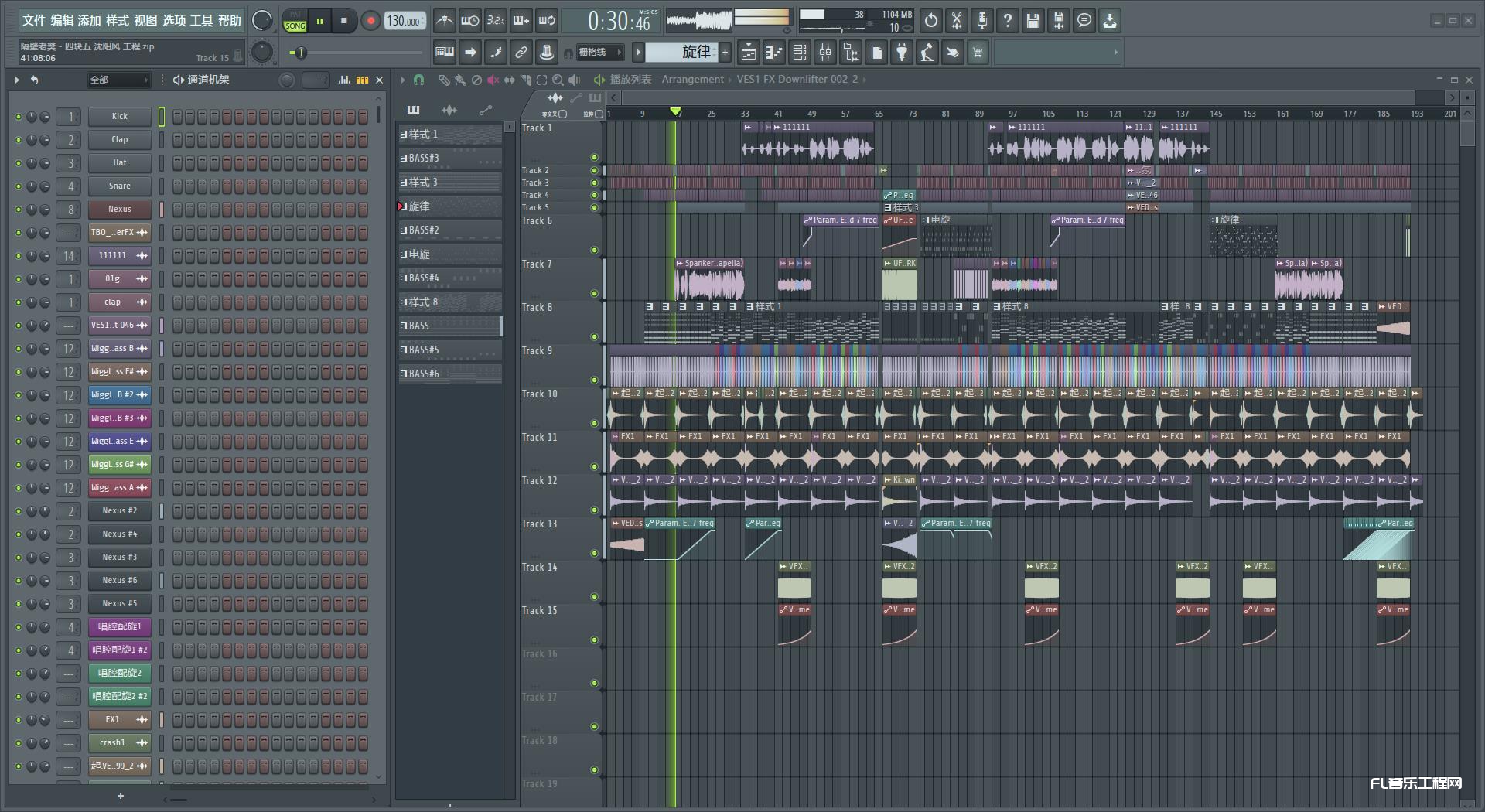Toggle Track 1 mute LED in the playlist

[x=594, y=158]
